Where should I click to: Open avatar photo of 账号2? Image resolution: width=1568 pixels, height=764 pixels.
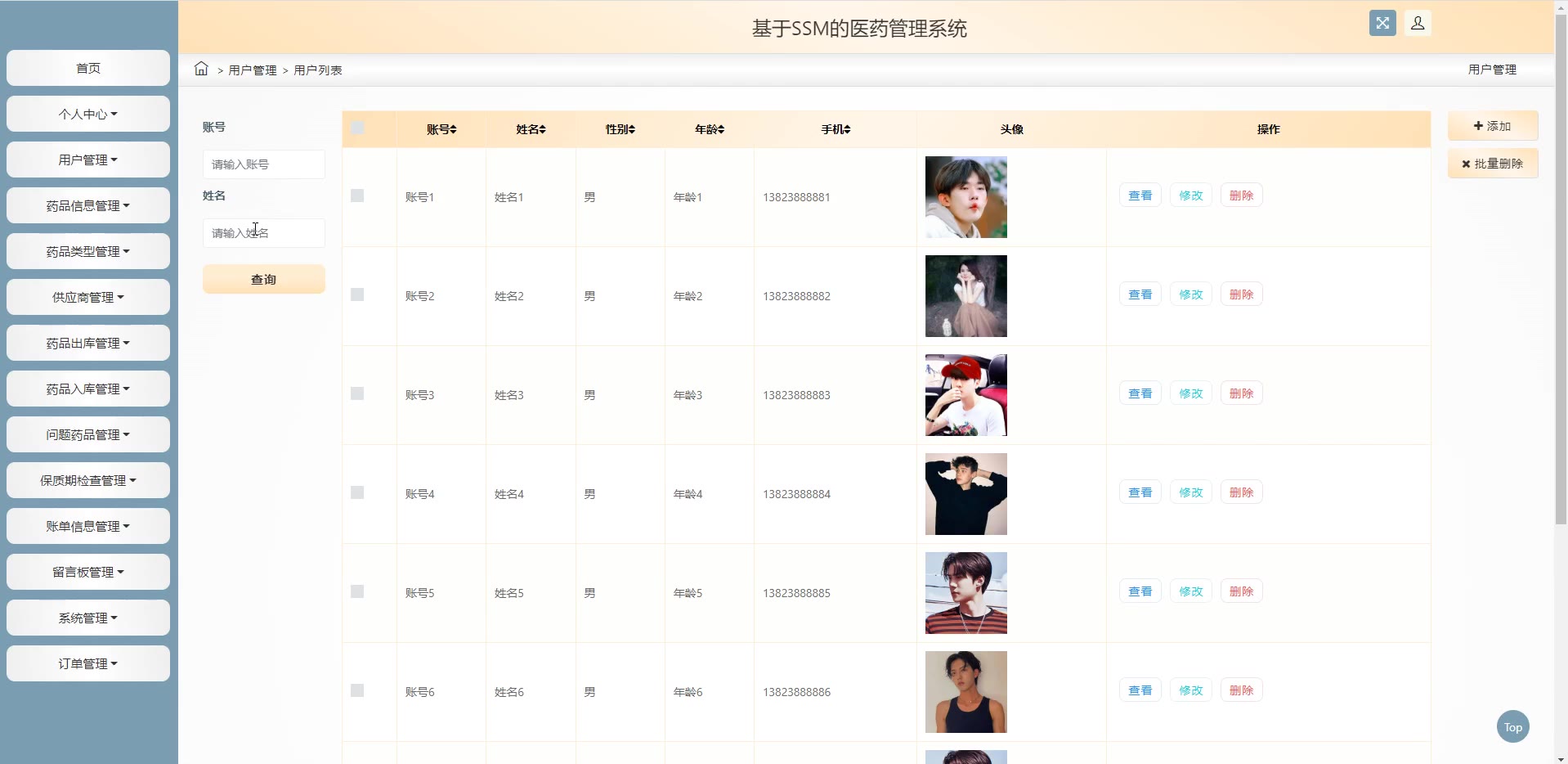pos(966,296)
